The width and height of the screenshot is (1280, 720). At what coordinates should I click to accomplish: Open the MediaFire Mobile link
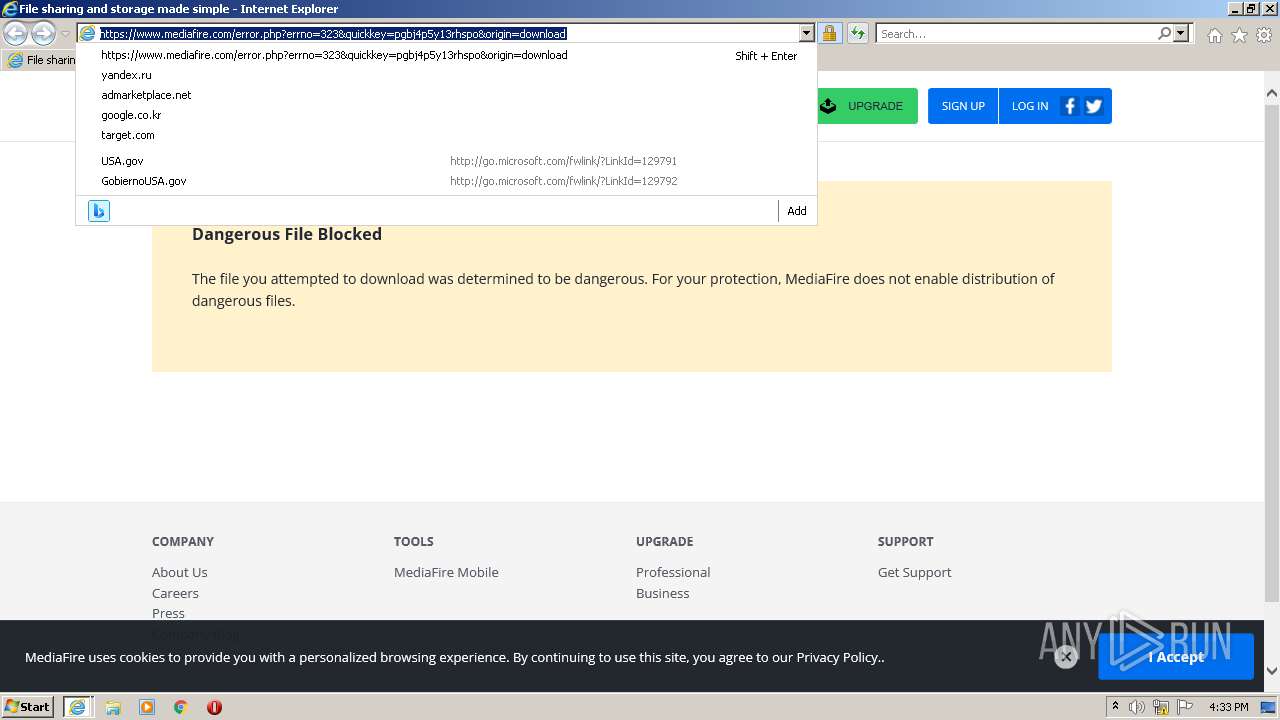(446, 572)
